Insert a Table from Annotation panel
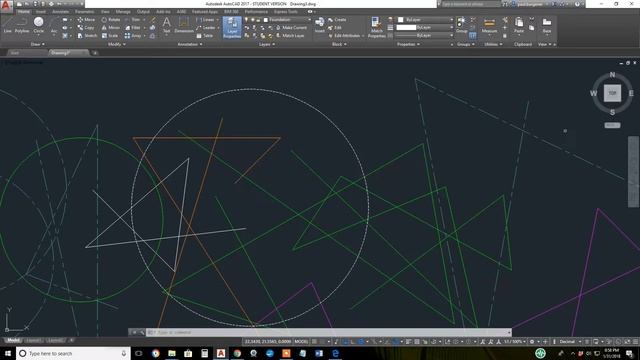This screenshot has height=360, width=640. 205,36
